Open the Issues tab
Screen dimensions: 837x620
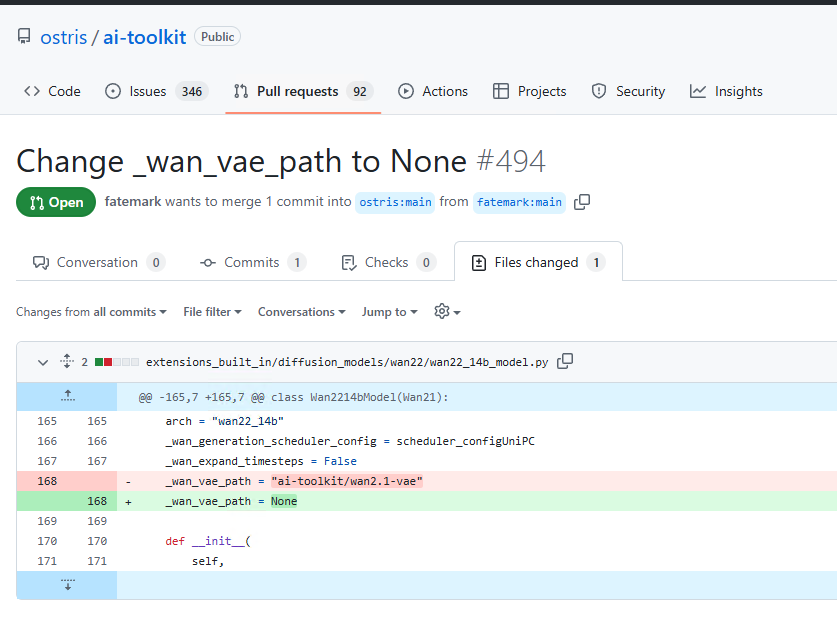point(156,91)
